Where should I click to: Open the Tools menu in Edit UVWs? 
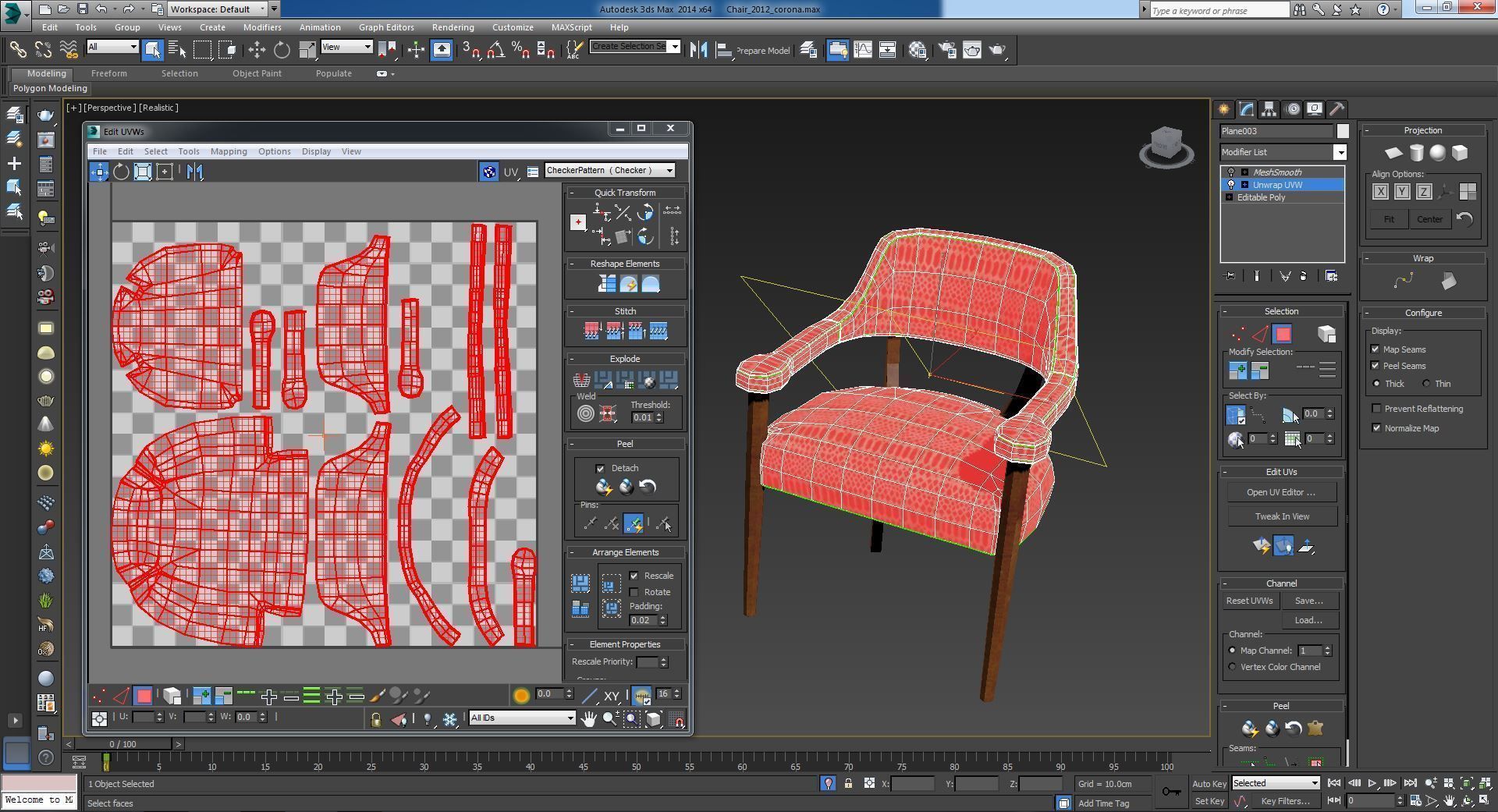(x=189, y=151)
